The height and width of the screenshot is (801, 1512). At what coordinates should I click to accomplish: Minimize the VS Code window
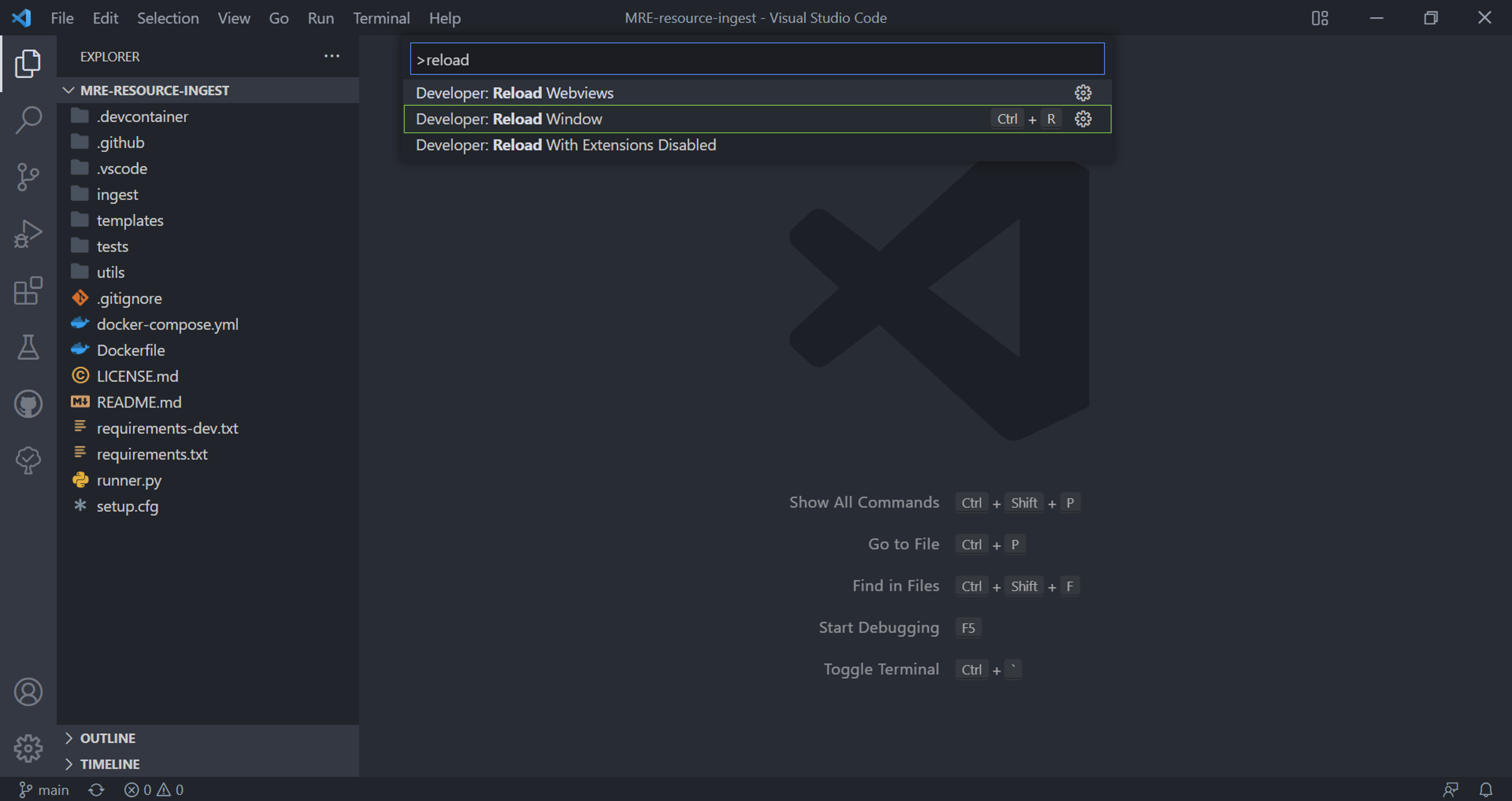pos(1376,18)
